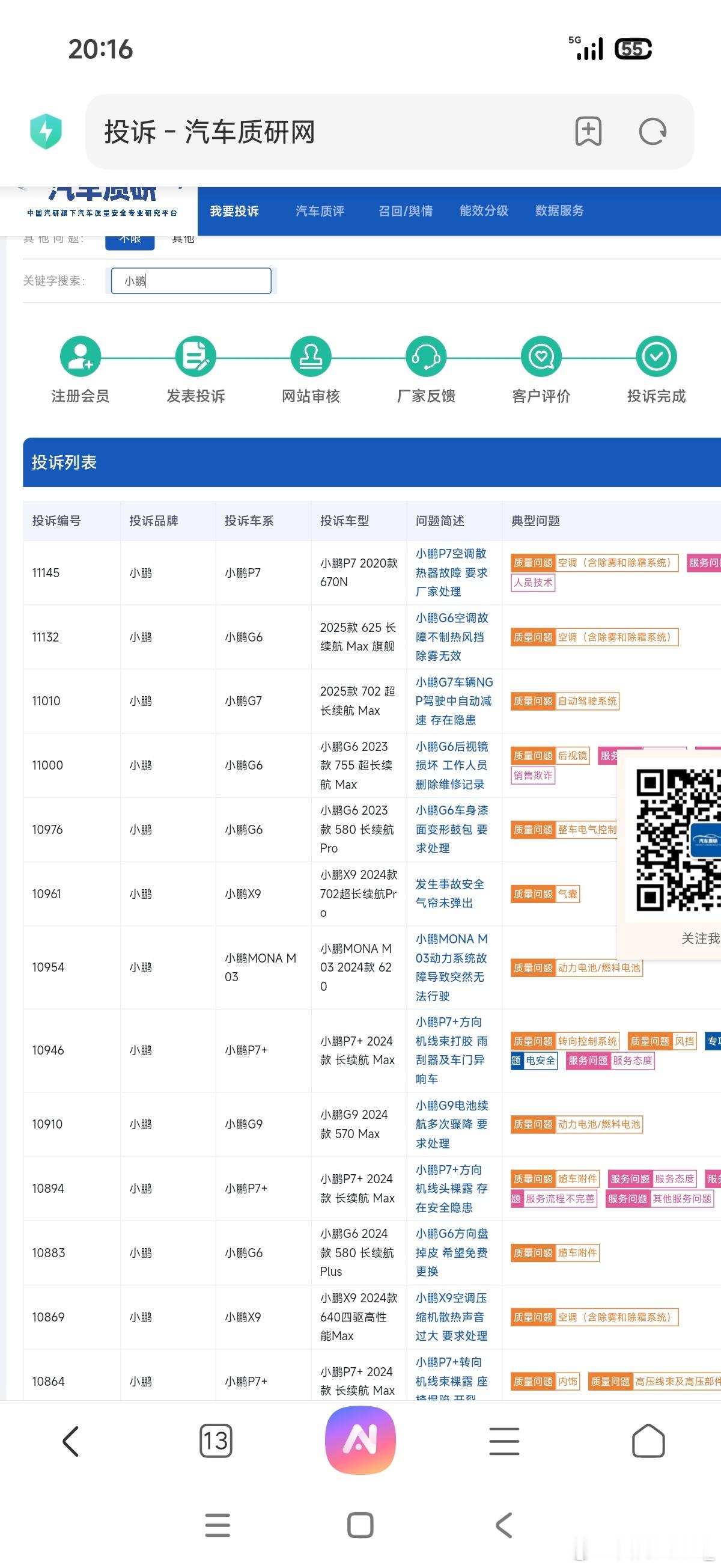Image resolution: width=721 pixels, height=1568 pixels.
Task: Open complaint 小鹏G6方向盘掉皮 link
Action: click(451, 1253)
